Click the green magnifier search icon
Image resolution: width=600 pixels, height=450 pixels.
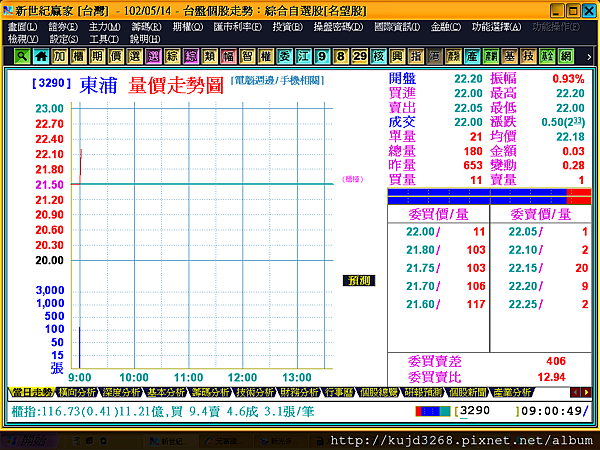coord(22,56)
